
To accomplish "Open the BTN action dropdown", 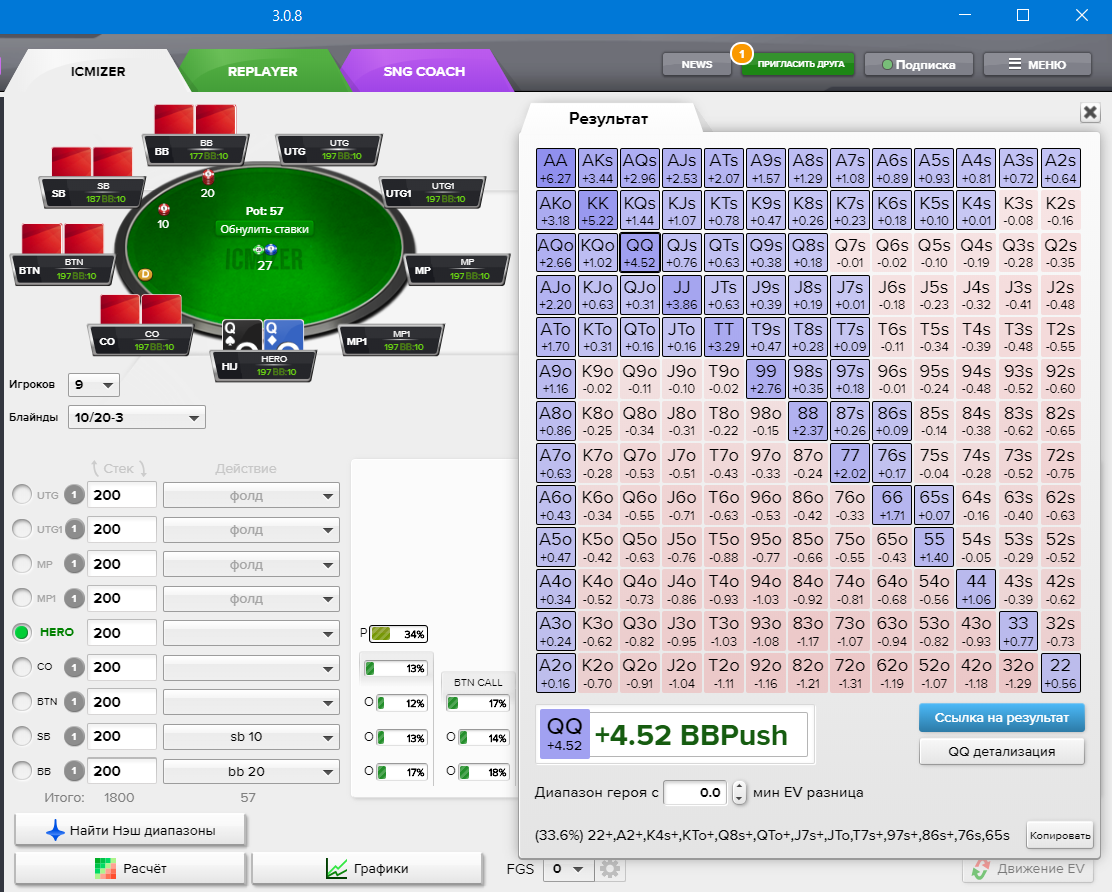I will pyautogui.click(x=251, y=703).
